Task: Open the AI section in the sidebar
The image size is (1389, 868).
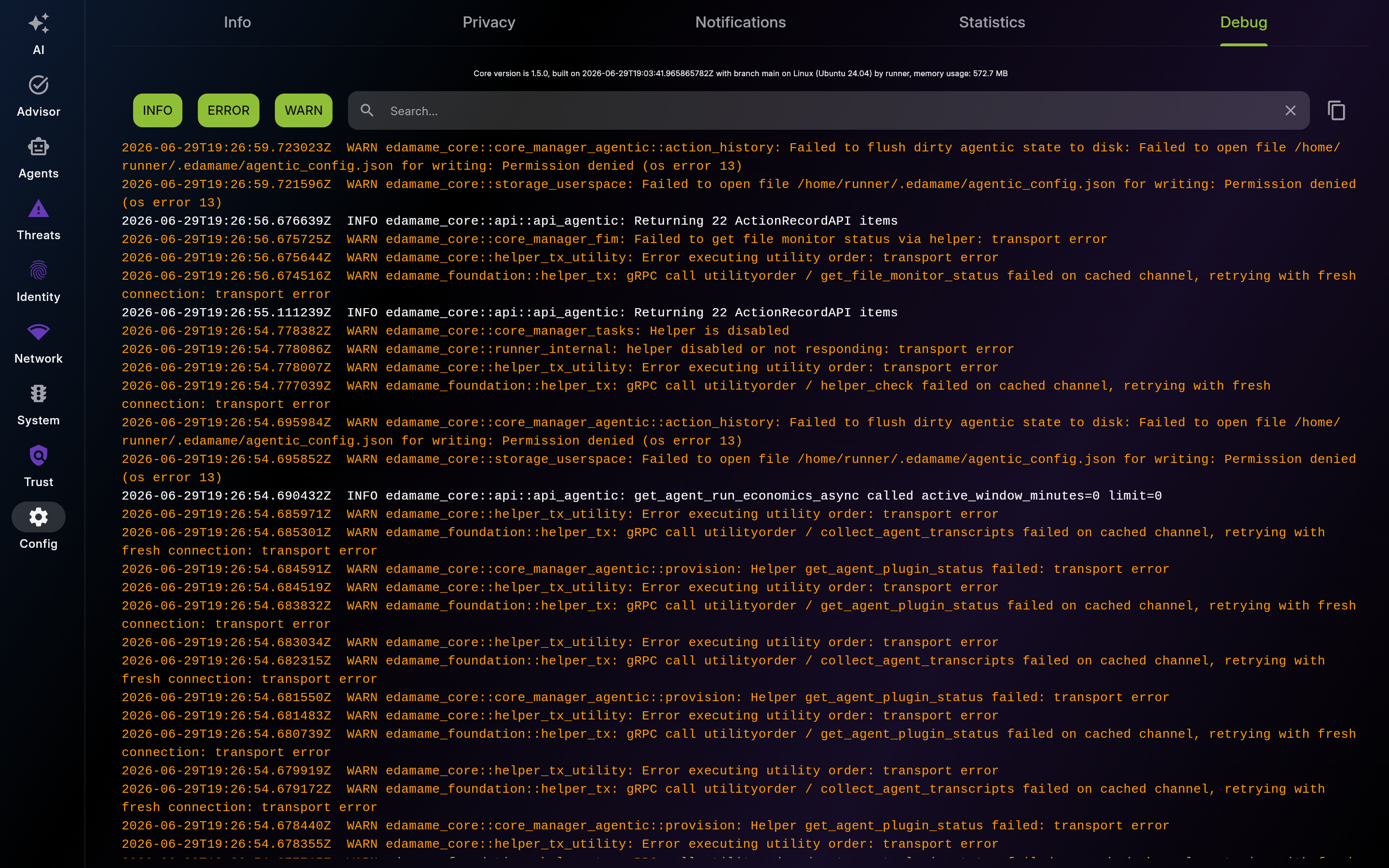Action: [39, 34]
